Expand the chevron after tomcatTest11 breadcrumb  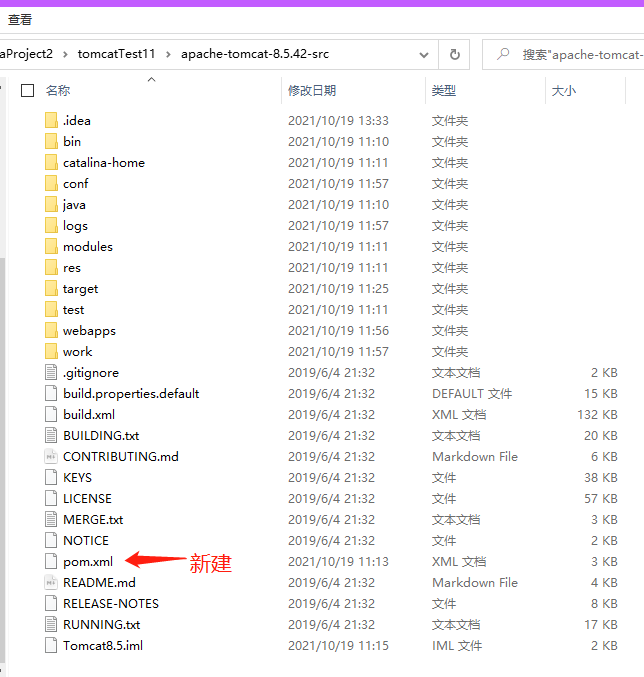pos(168,54)
